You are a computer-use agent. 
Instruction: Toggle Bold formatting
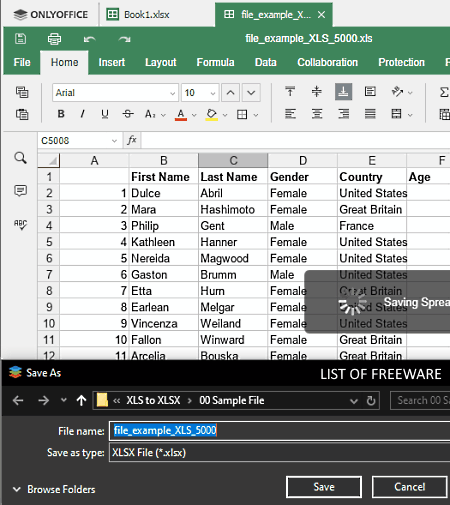tap(61, 114)
